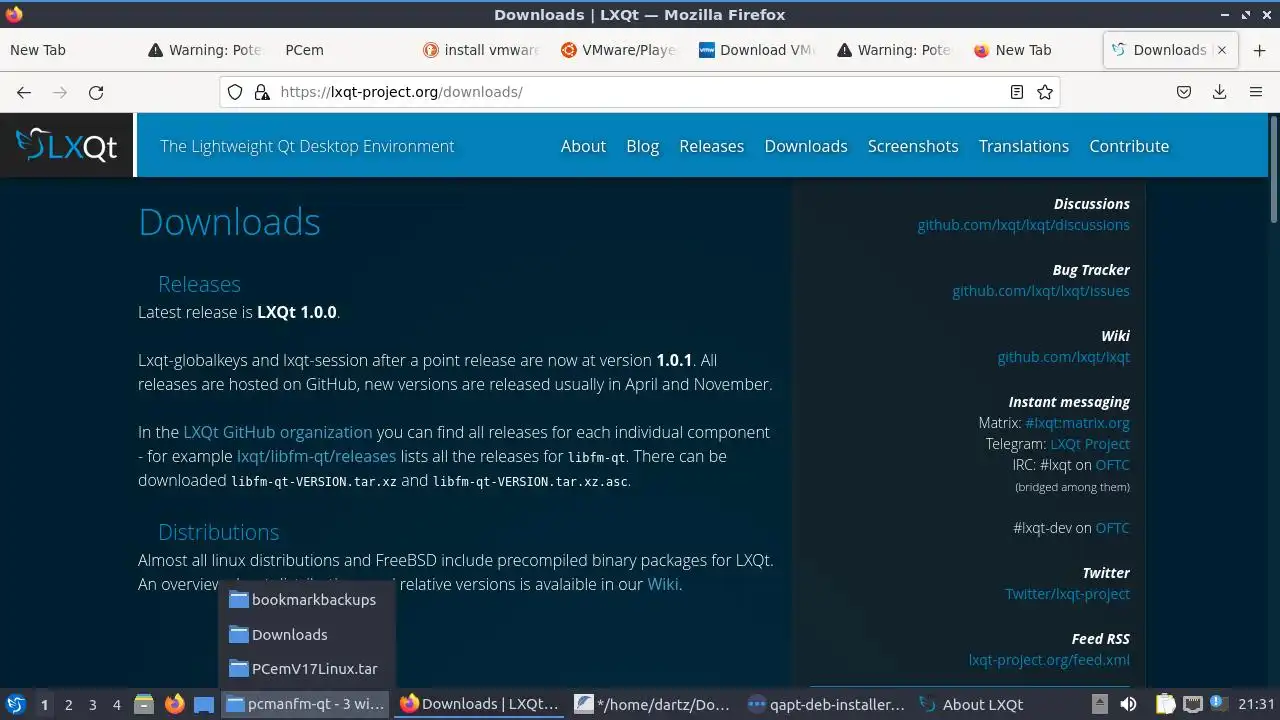Open github.com/lxqt/lxqt/issues bug tracker link

point(1041,291)
